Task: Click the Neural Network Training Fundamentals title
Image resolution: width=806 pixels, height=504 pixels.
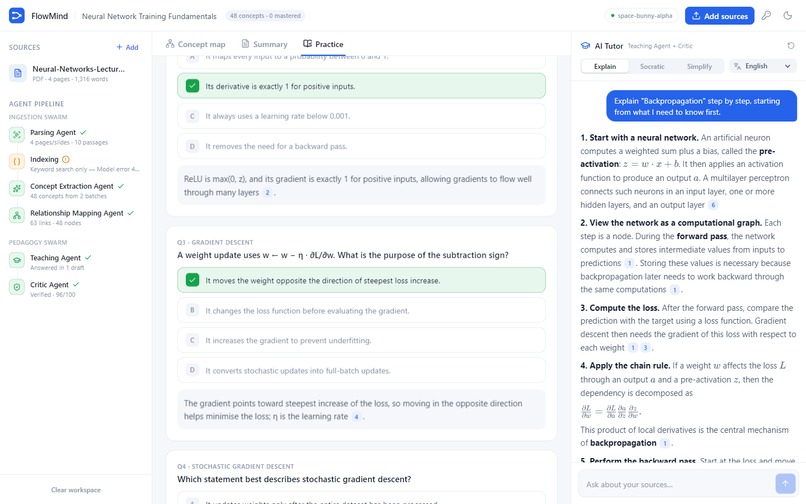Action: pos(149,16)
